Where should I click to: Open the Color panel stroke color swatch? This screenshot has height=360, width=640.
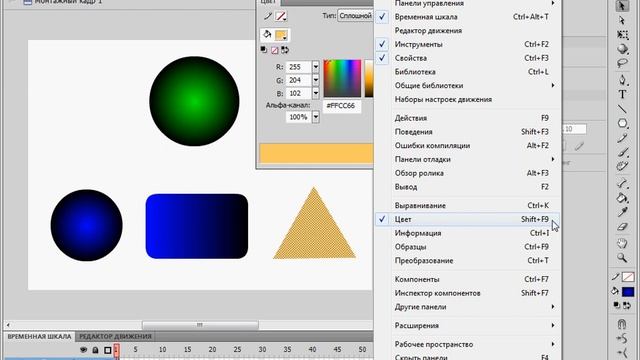(281, 16)
